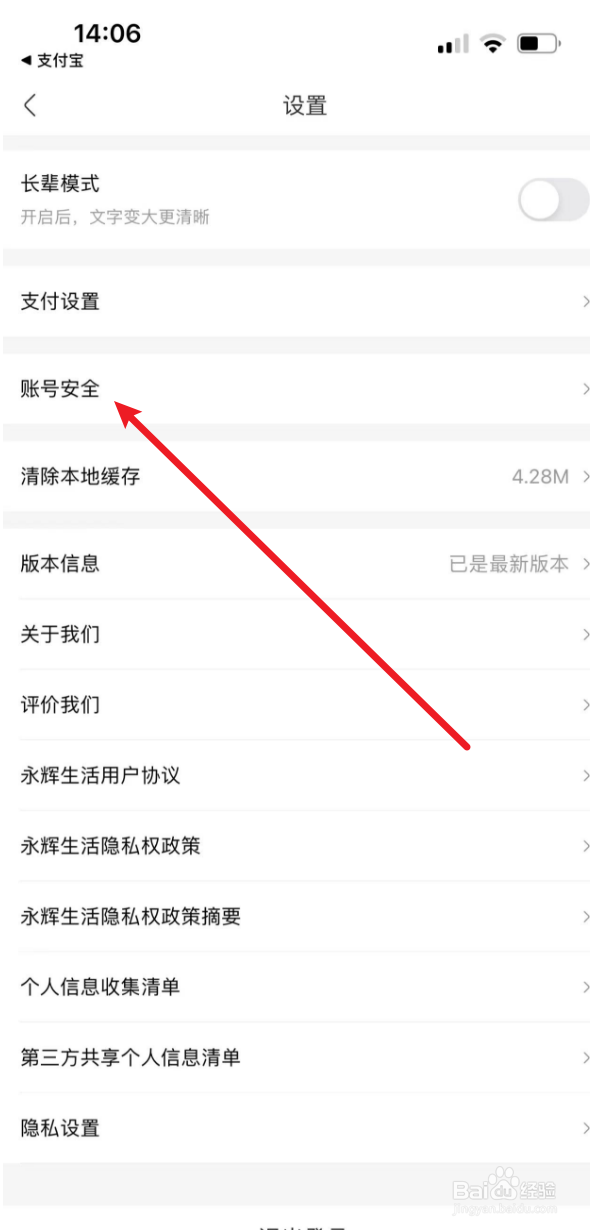Return to Alipay via 支付宝 link
The width and height of the screenshot is (590, 1230).
point(52,61)
